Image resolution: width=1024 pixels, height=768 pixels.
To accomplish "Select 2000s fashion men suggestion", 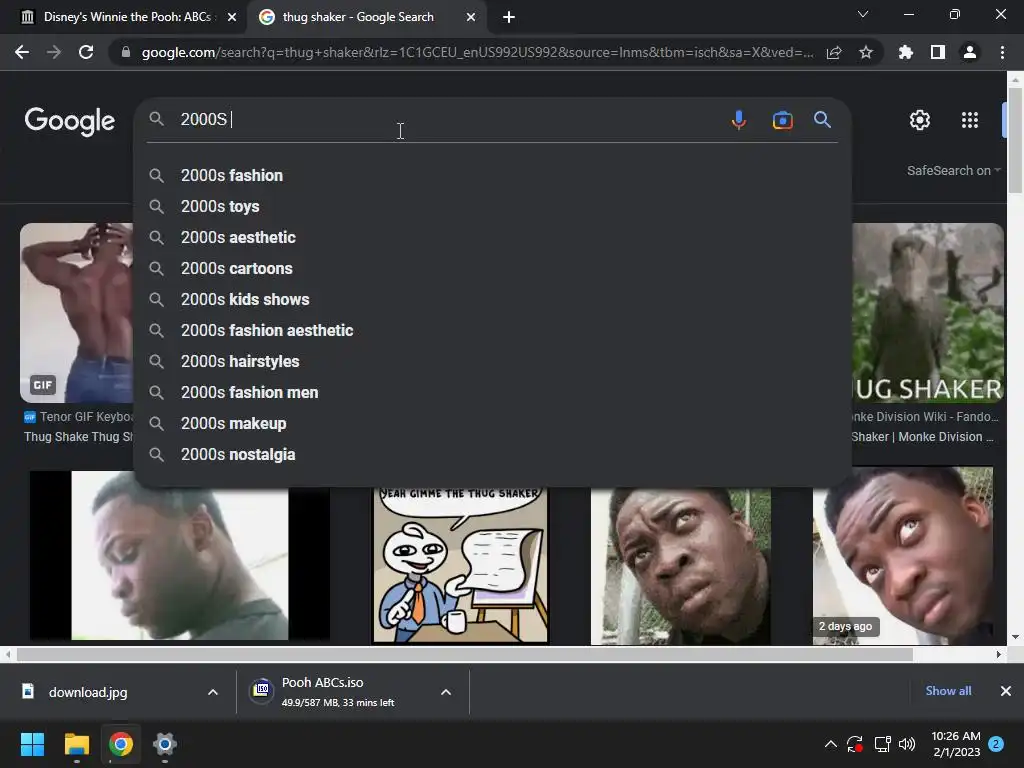I will (492, 392).
